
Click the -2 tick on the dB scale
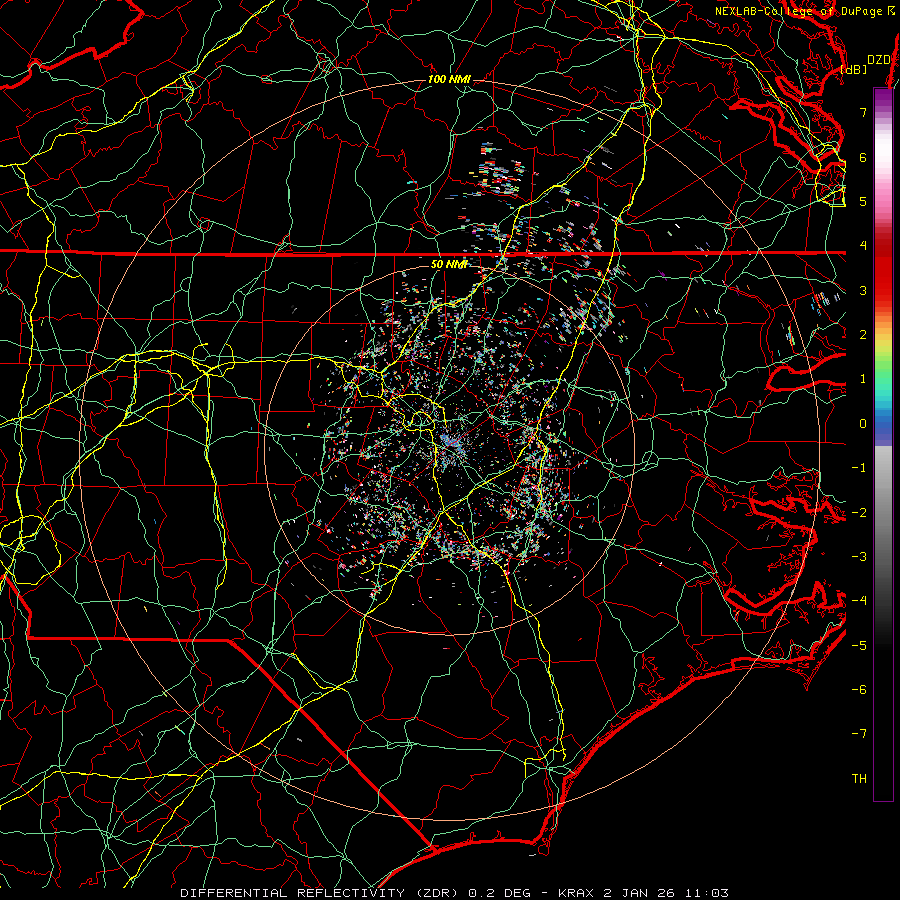pos(859,512)
